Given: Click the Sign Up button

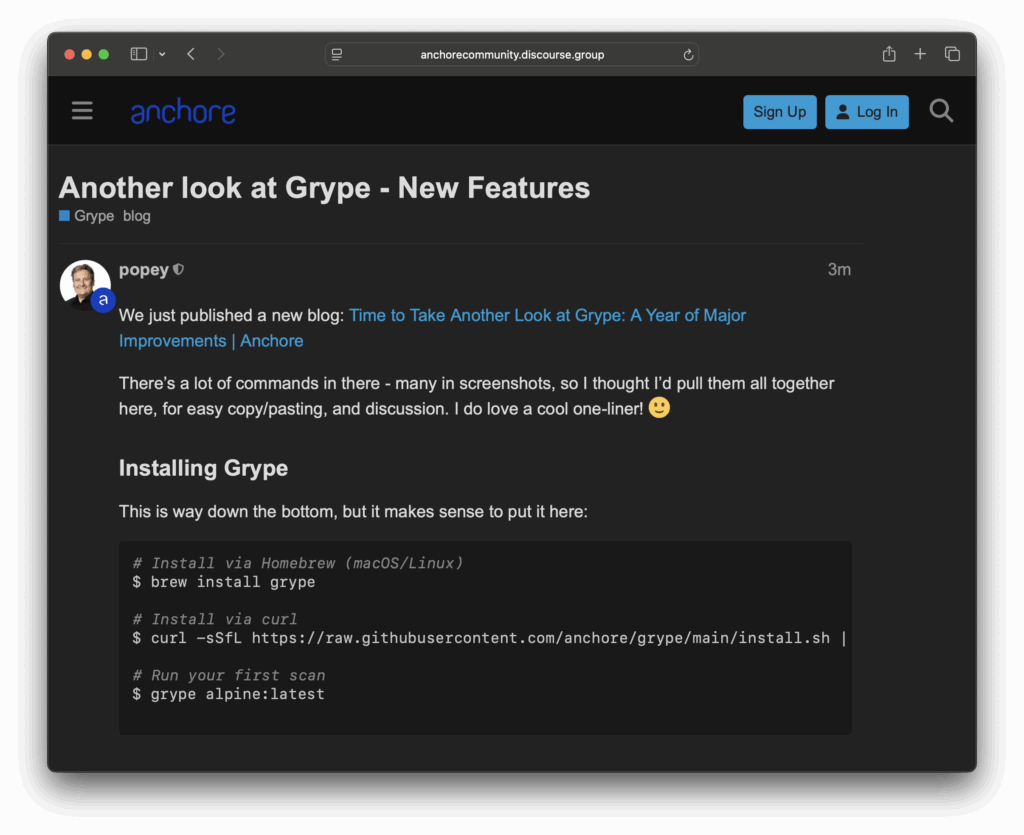Looking at the screenshot, I should 780,112.
